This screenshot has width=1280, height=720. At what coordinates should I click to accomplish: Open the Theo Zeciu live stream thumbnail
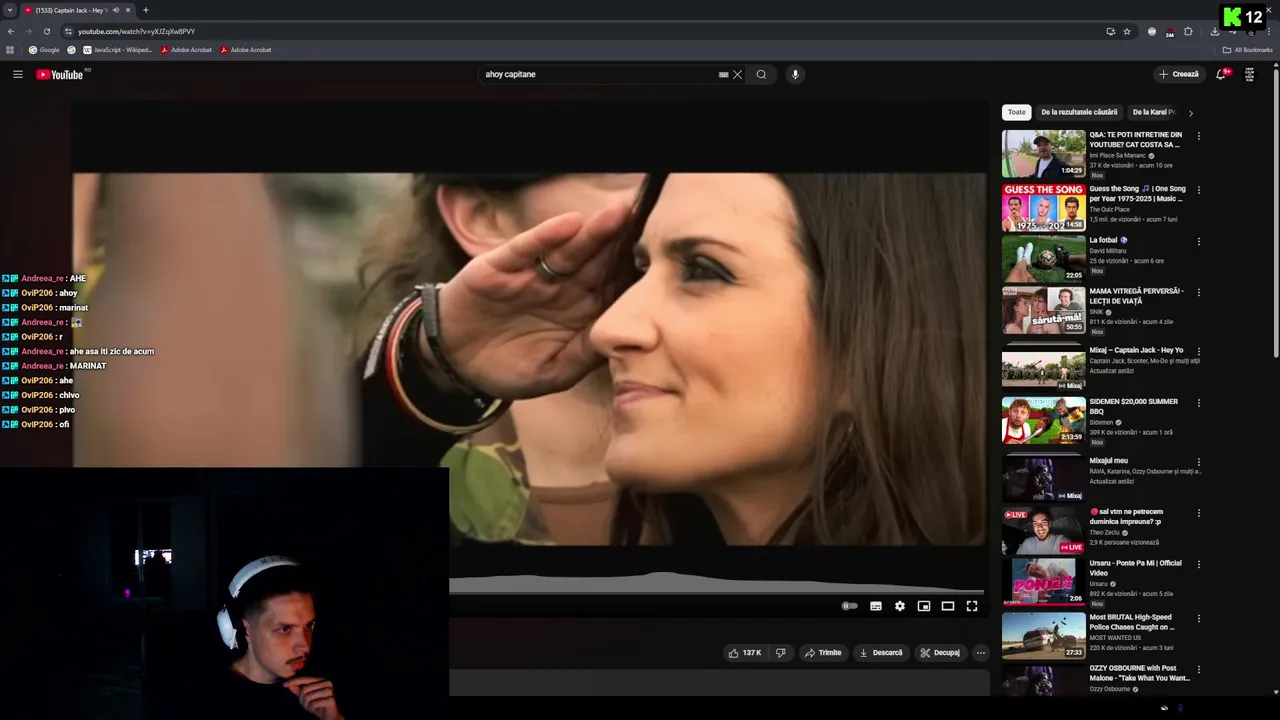coord(1043,531)
